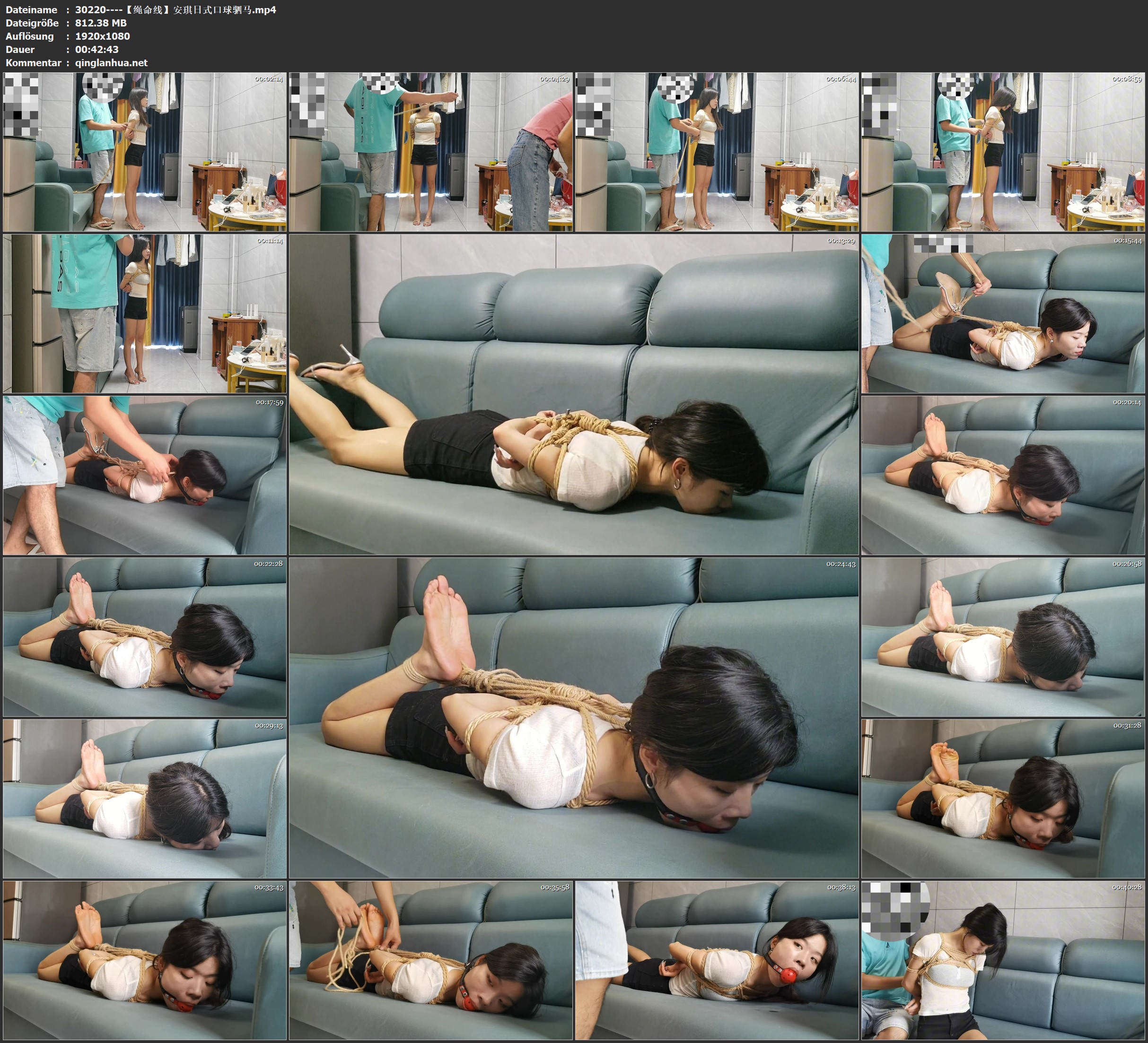
Task: Select the frame at 00:17:59
Action: [x=145, y=475]
